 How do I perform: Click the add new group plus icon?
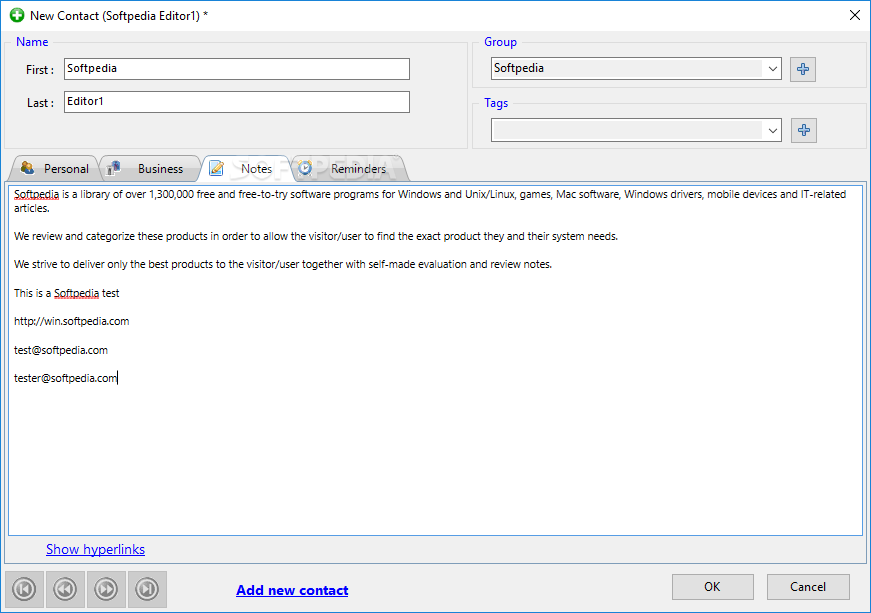803,69
